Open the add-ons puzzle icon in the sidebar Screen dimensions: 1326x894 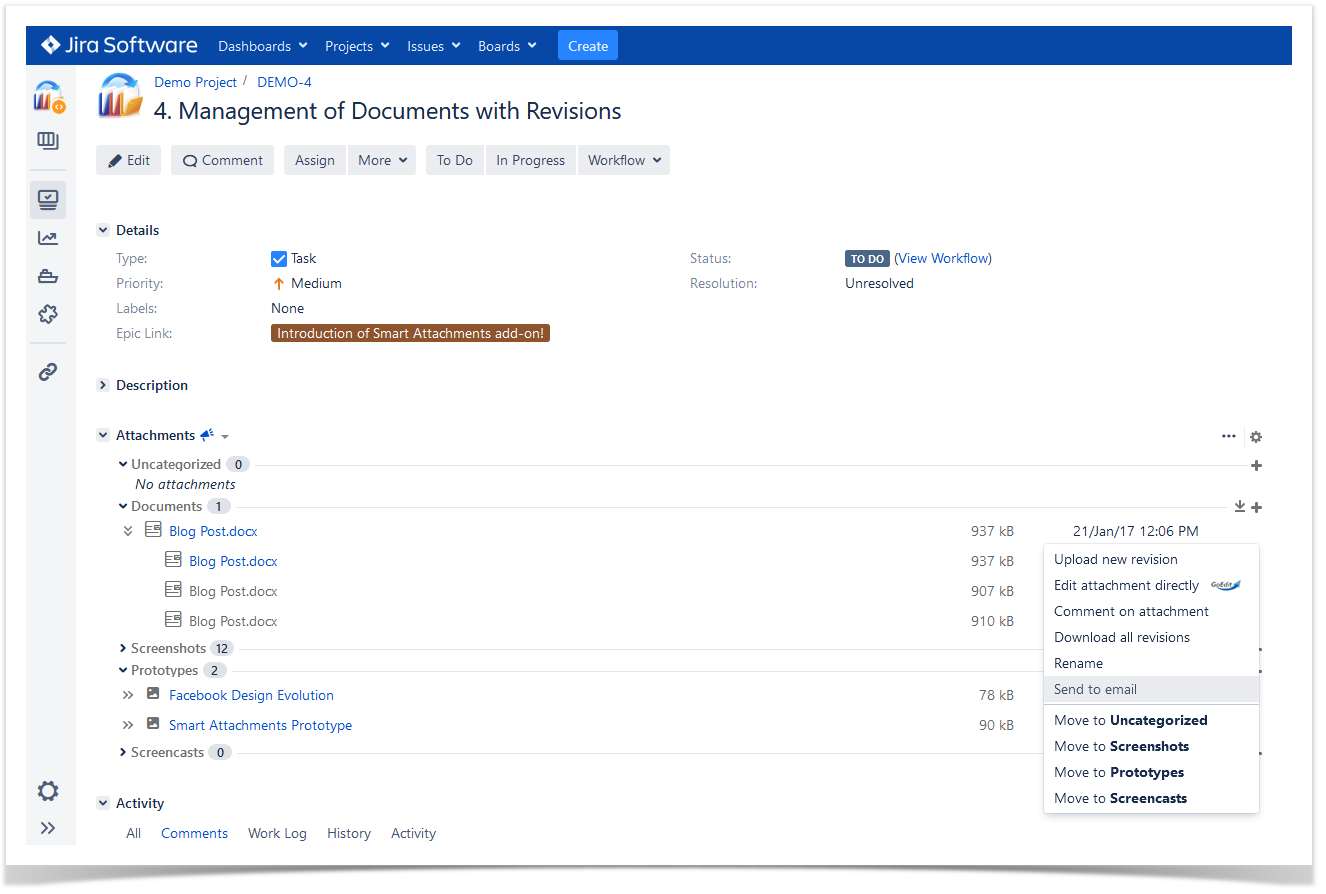48,314
